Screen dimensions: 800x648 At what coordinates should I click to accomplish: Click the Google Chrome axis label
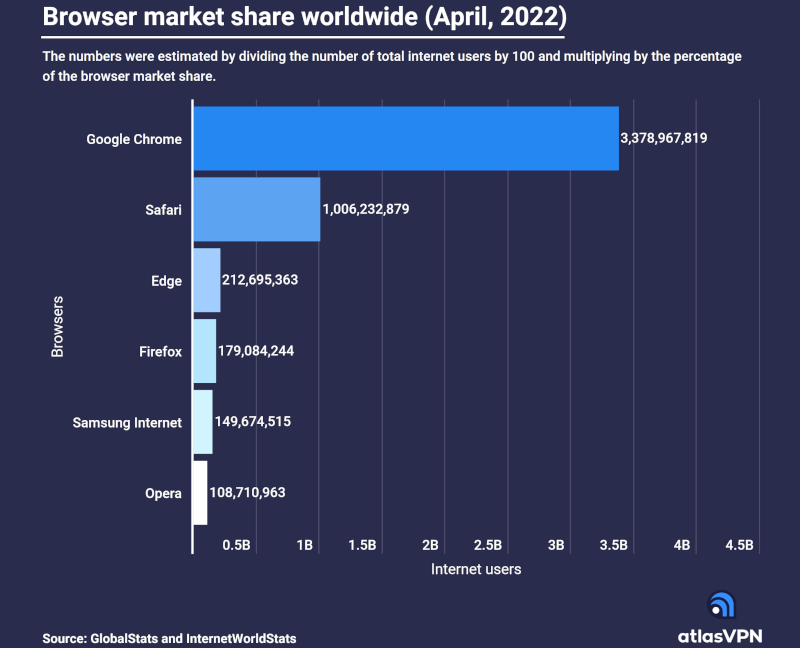click(x=134, y=139)
